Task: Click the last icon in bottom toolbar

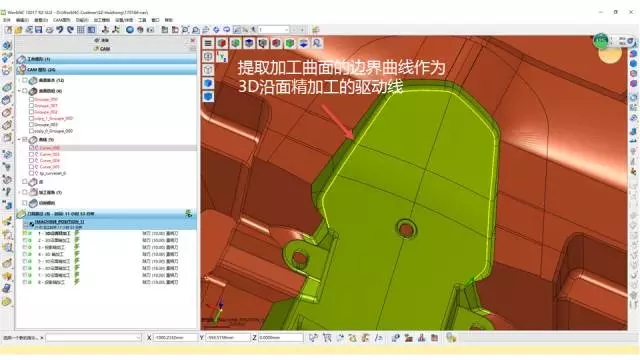Action: point(451,338)
